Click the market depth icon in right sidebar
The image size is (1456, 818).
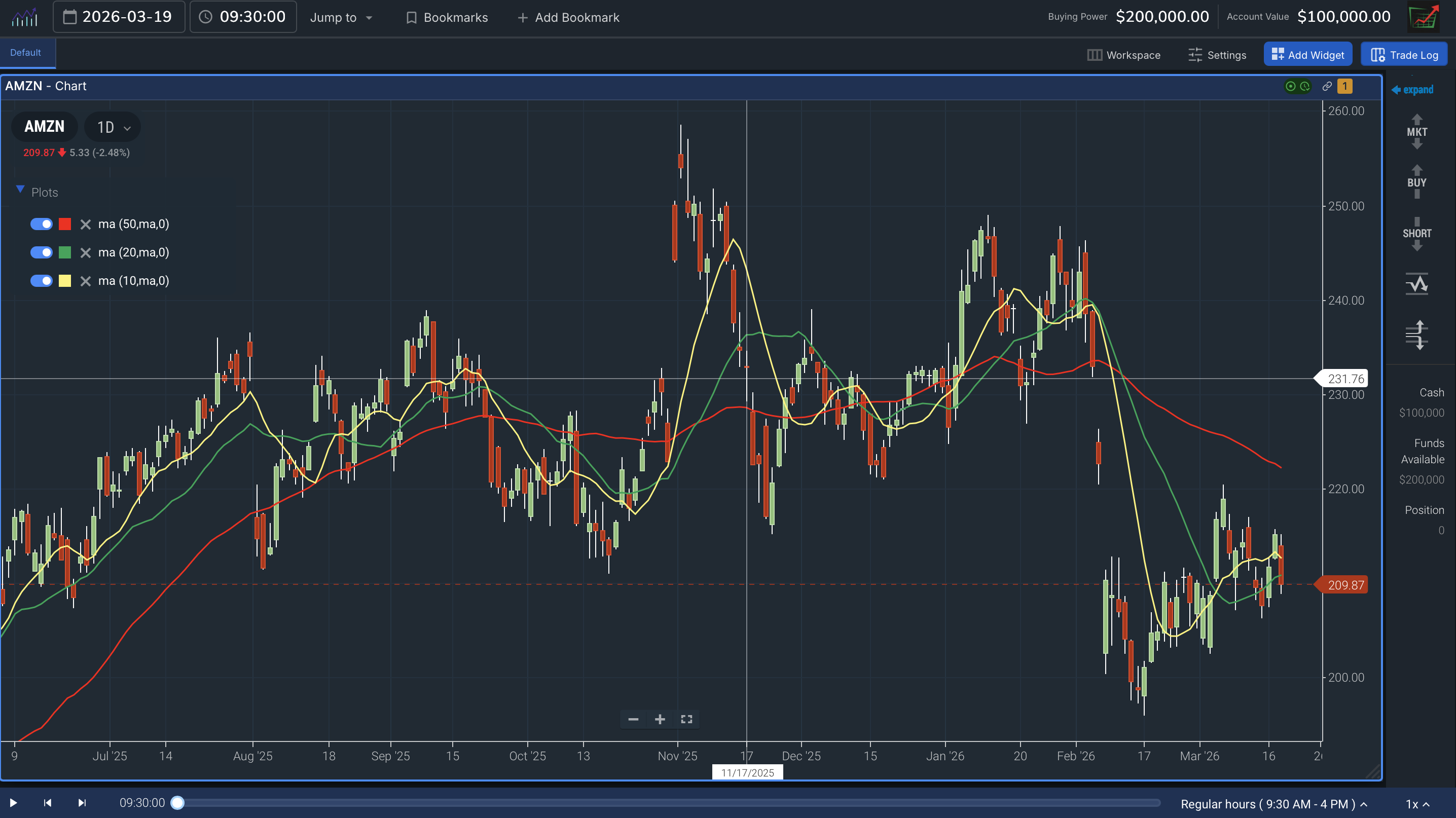click(1416, 334)
